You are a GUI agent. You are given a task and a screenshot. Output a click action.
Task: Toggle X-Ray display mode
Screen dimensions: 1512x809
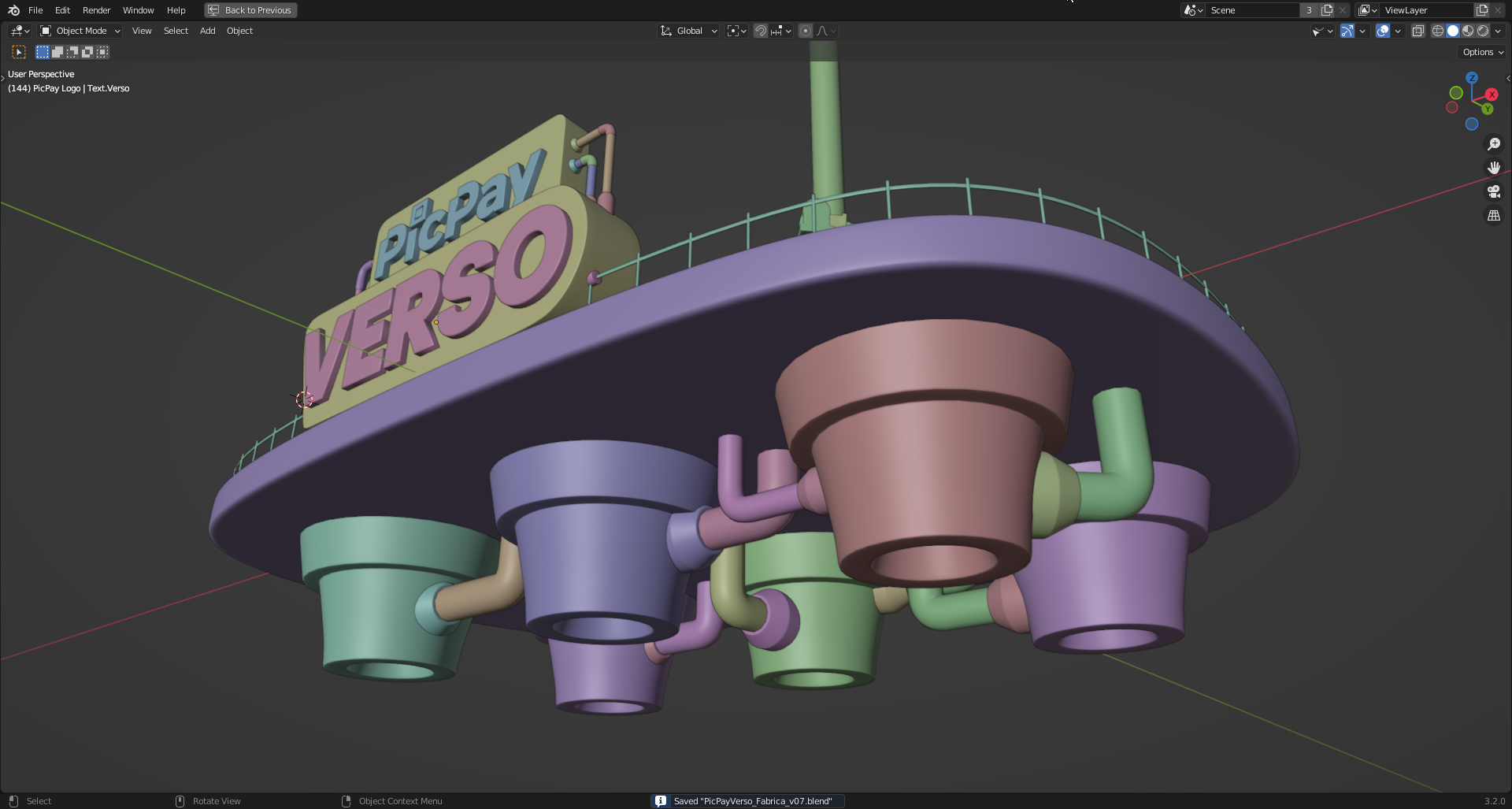[1417, 31]
